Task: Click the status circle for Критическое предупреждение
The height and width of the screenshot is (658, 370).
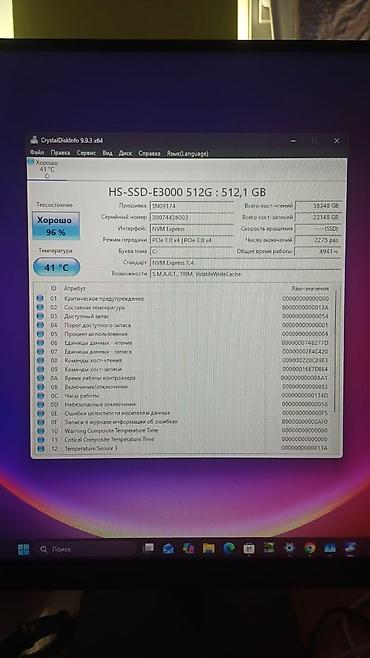Action: click(40, 298)
